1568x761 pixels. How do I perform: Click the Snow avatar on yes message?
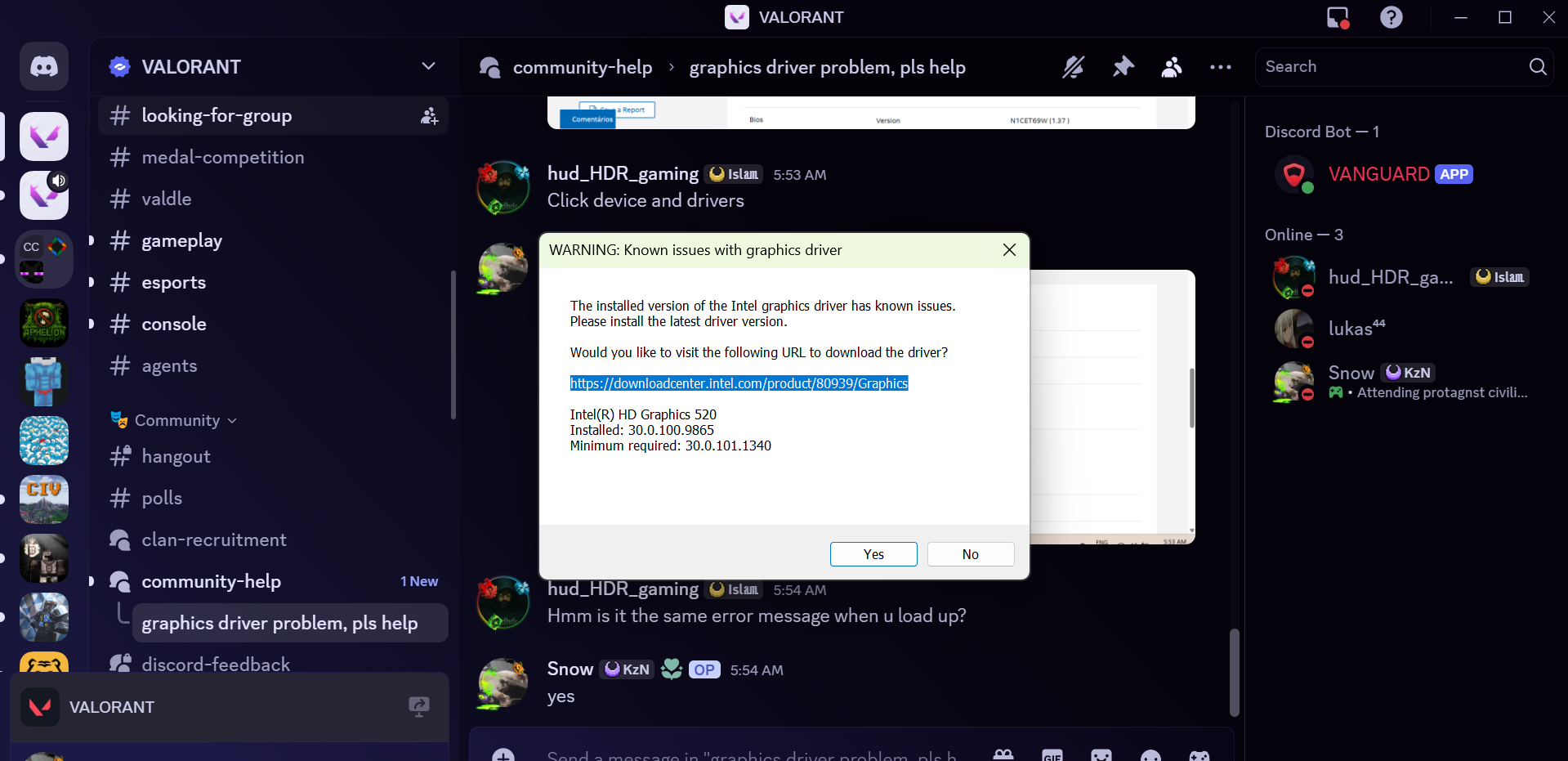(x=503, y=683)
